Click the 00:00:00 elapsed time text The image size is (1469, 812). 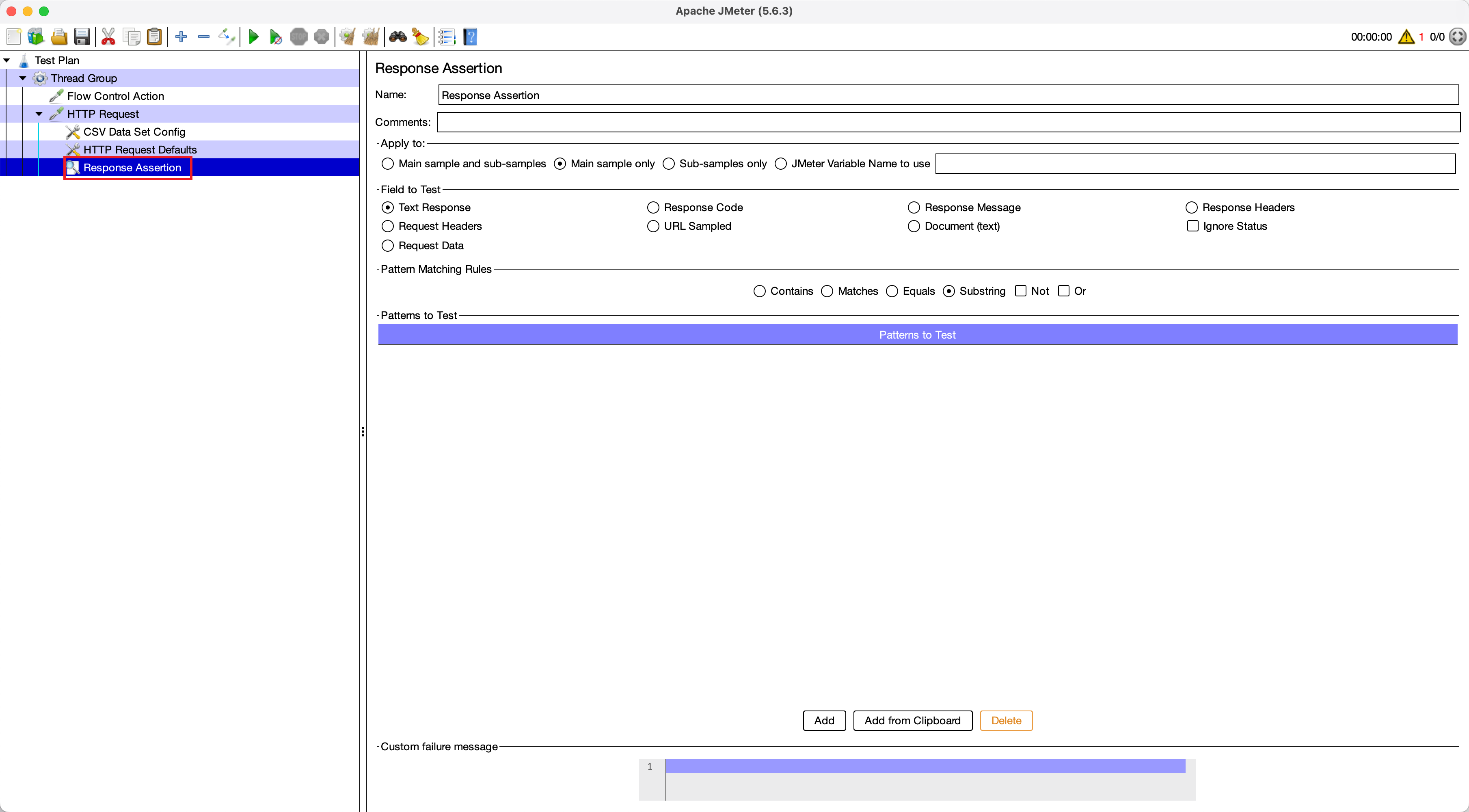click(1371, 37)
